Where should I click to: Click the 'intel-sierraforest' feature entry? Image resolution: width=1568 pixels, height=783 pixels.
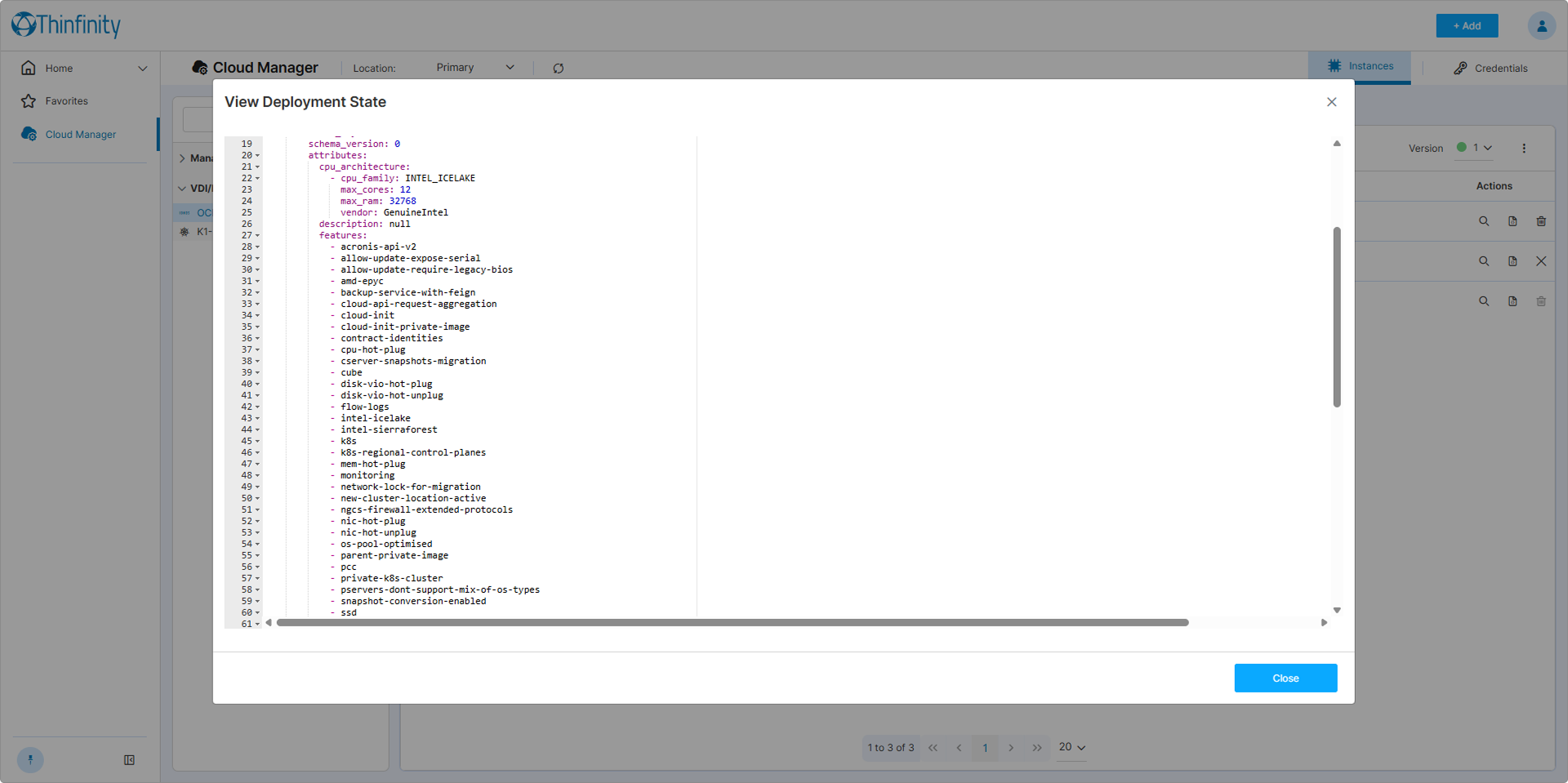389,429
